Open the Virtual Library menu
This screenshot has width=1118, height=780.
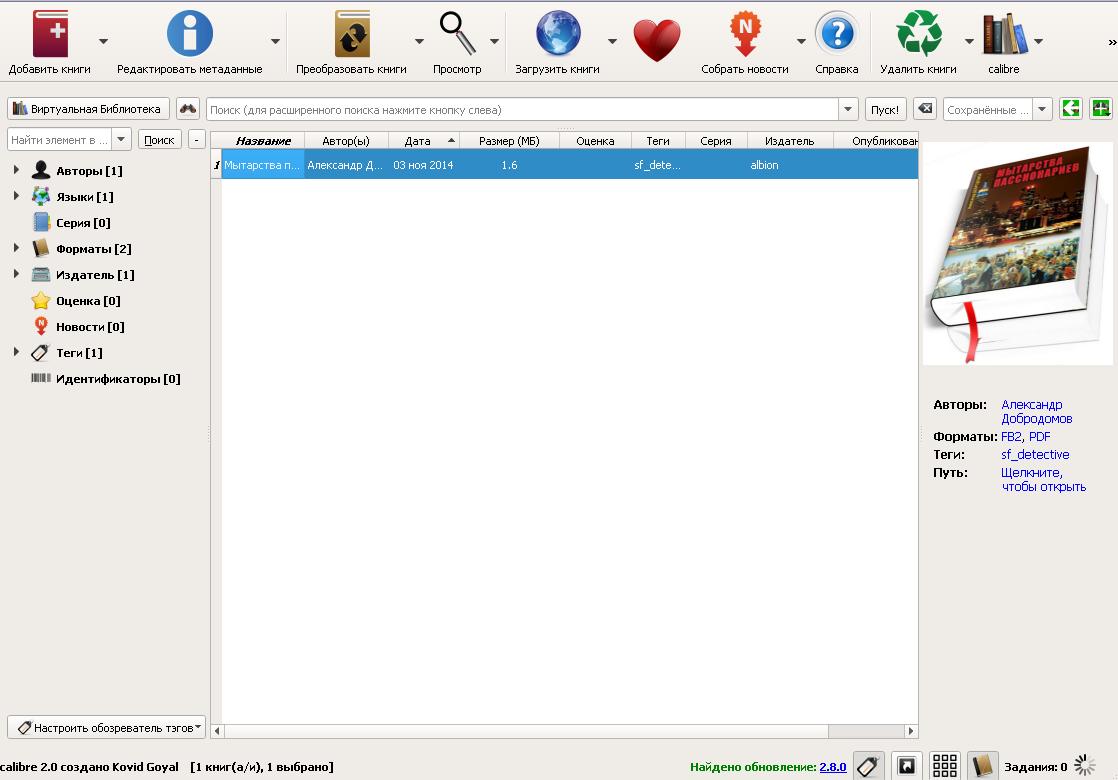[x=88, y=109]
